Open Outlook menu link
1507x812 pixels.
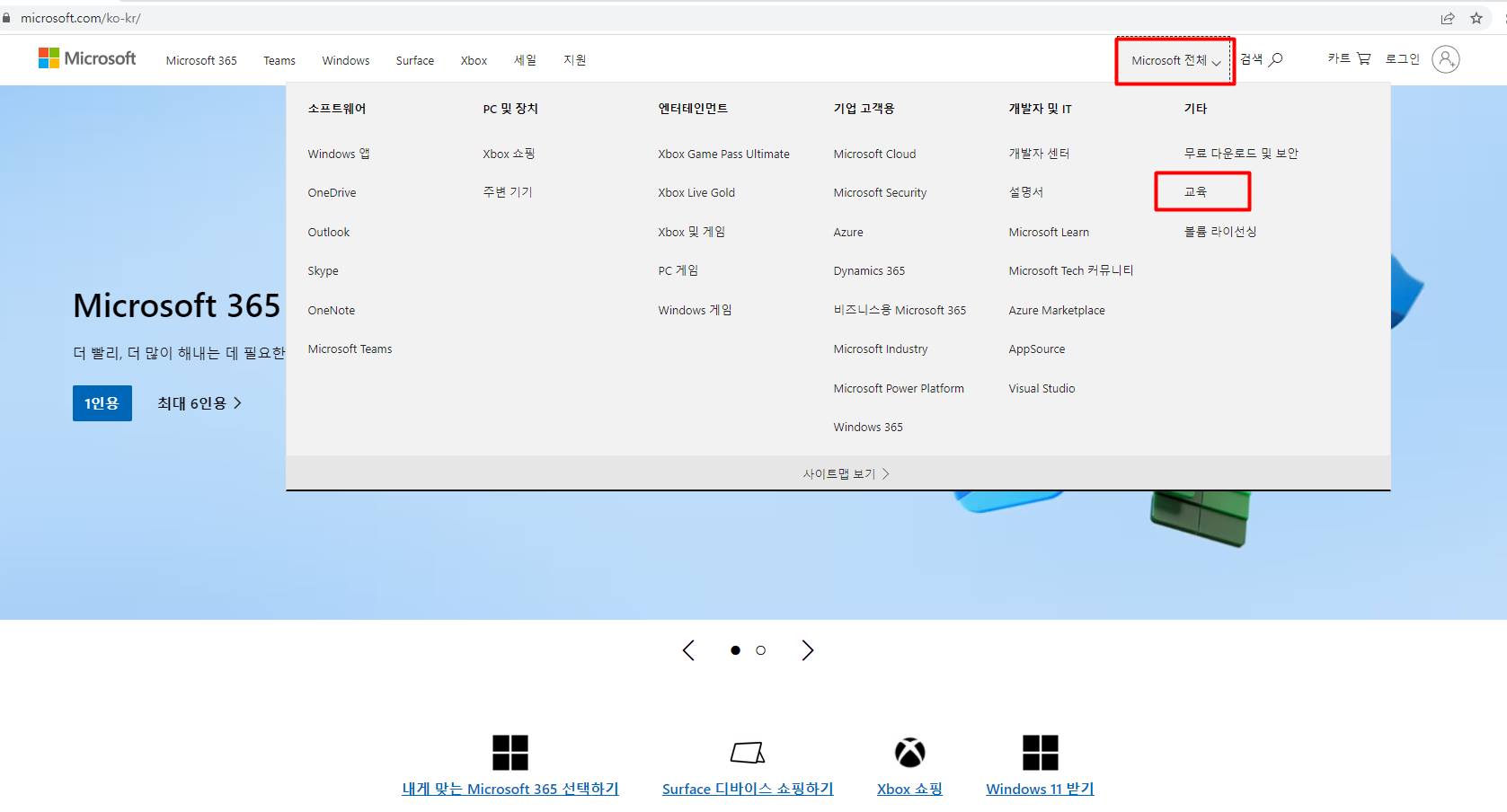point(329,232)
